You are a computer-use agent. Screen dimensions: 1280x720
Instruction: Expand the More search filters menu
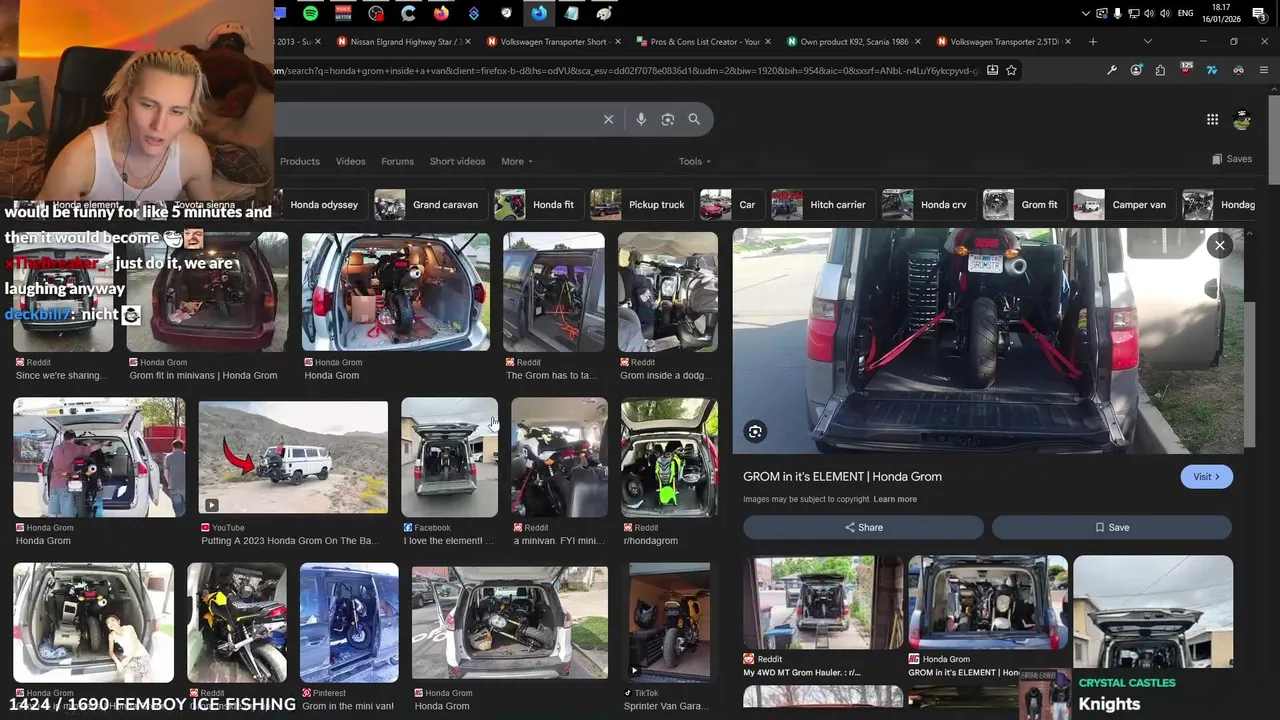point(517,161)
